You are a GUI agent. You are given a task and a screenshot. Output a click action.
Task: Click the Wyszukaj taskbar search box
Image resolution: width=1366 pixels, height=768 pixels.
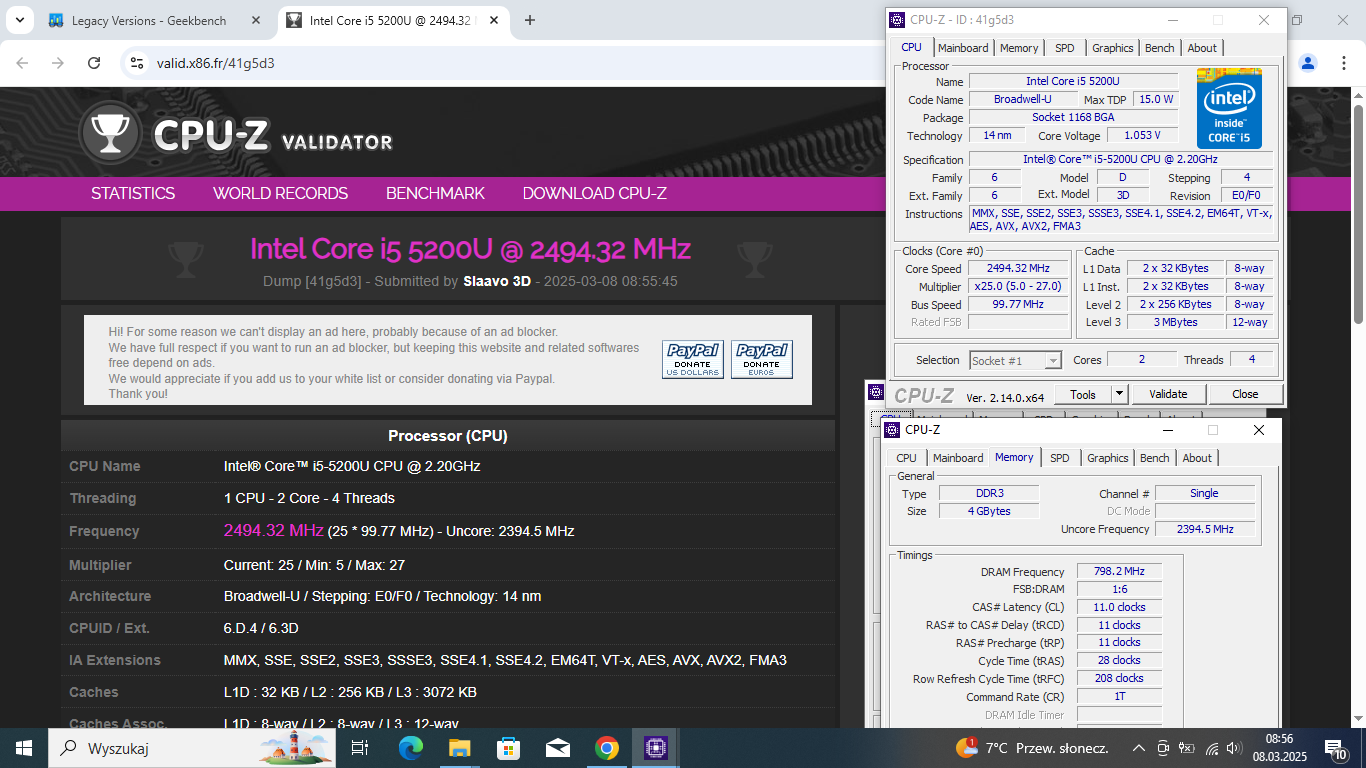coord(191,748)
